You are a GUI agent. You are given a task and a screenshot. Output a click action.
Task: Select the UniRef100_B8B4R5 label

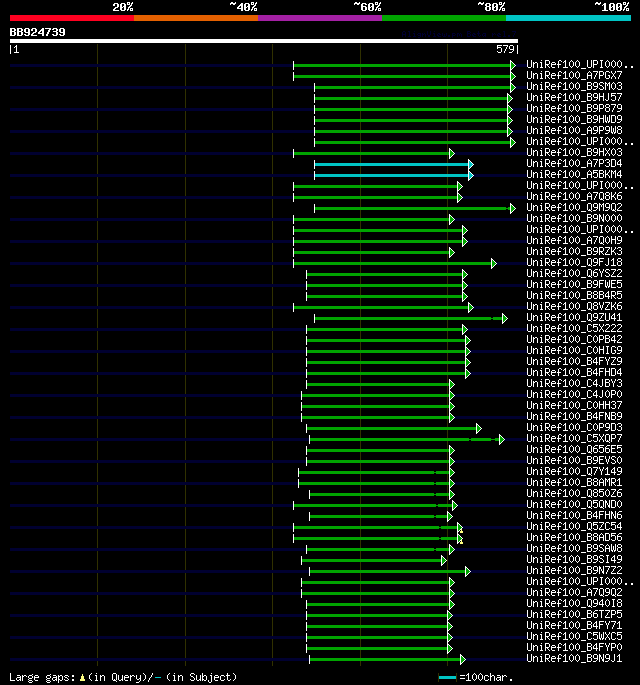coord(574,295)
